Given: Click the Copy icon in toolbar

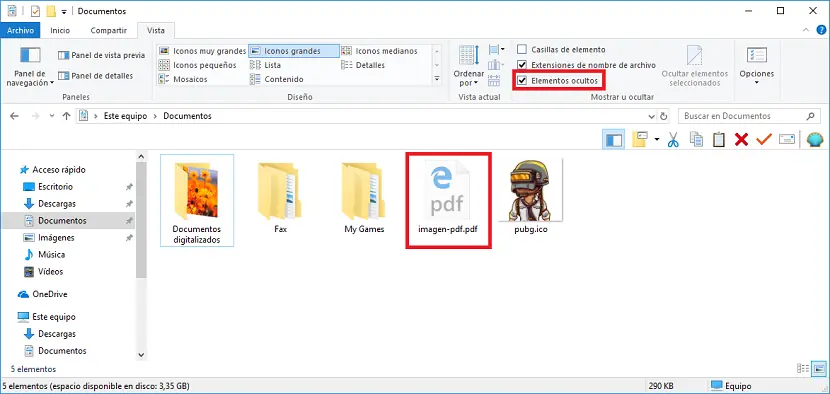Looking at the screenshot, I should 696,140.
